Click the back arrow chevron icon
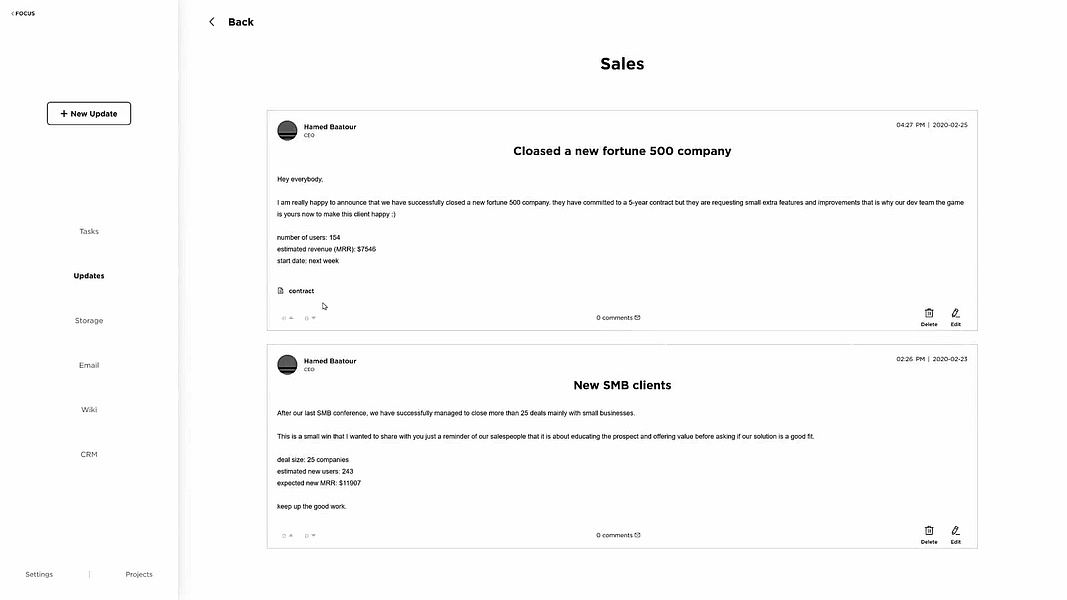Screen dimensions: 1067x600 pyautogui.click(x=212, y=22)
